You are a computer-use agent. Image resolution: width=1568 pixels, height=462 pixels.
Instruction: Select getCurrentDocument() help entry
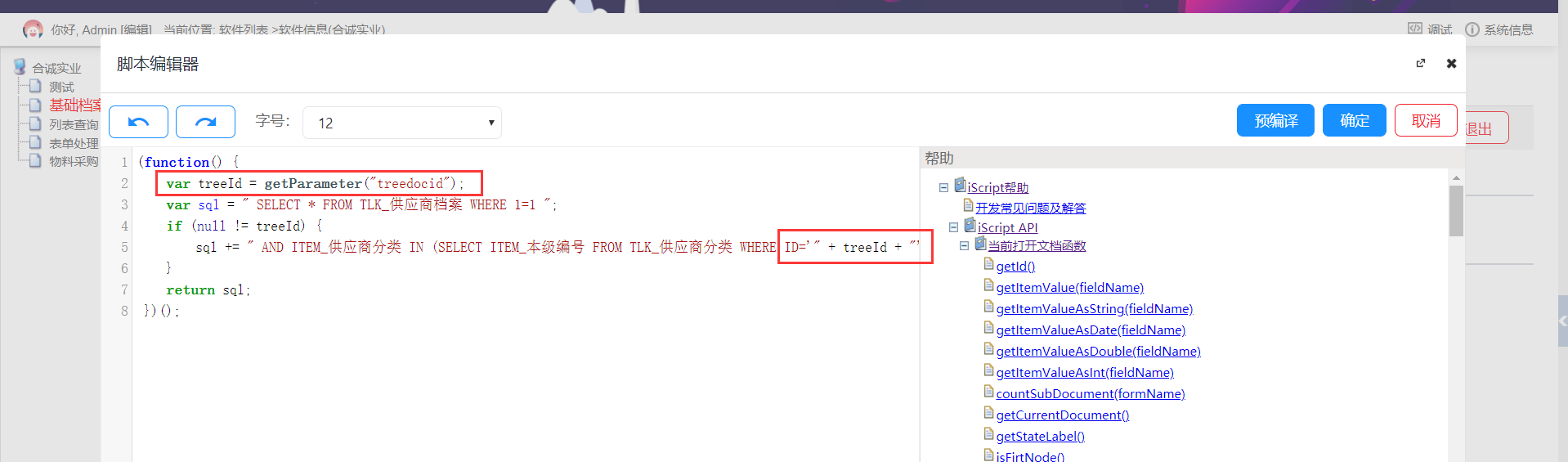tap(1063, 415)
